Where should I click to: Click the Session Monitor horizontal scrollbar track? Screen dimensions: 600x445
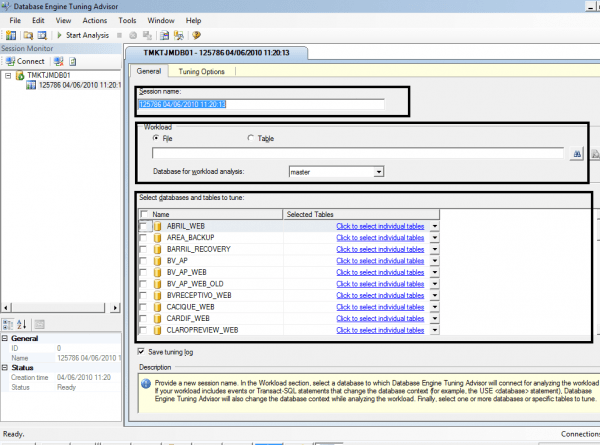[57, 308]
